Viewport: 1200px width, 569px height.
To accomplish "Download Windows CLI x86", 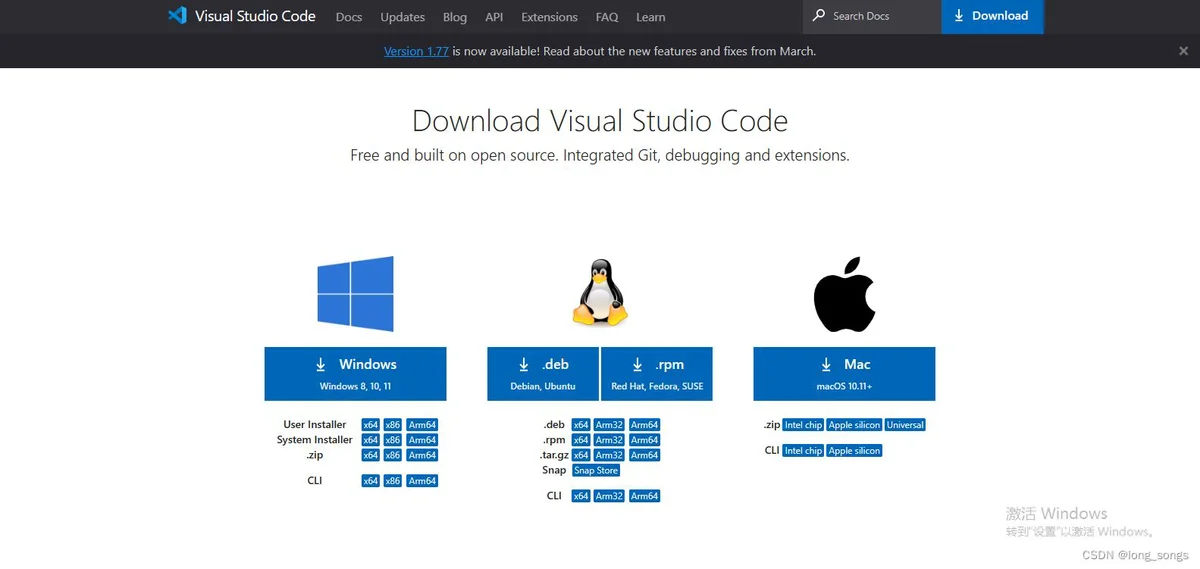I will [x=393, y=481].
